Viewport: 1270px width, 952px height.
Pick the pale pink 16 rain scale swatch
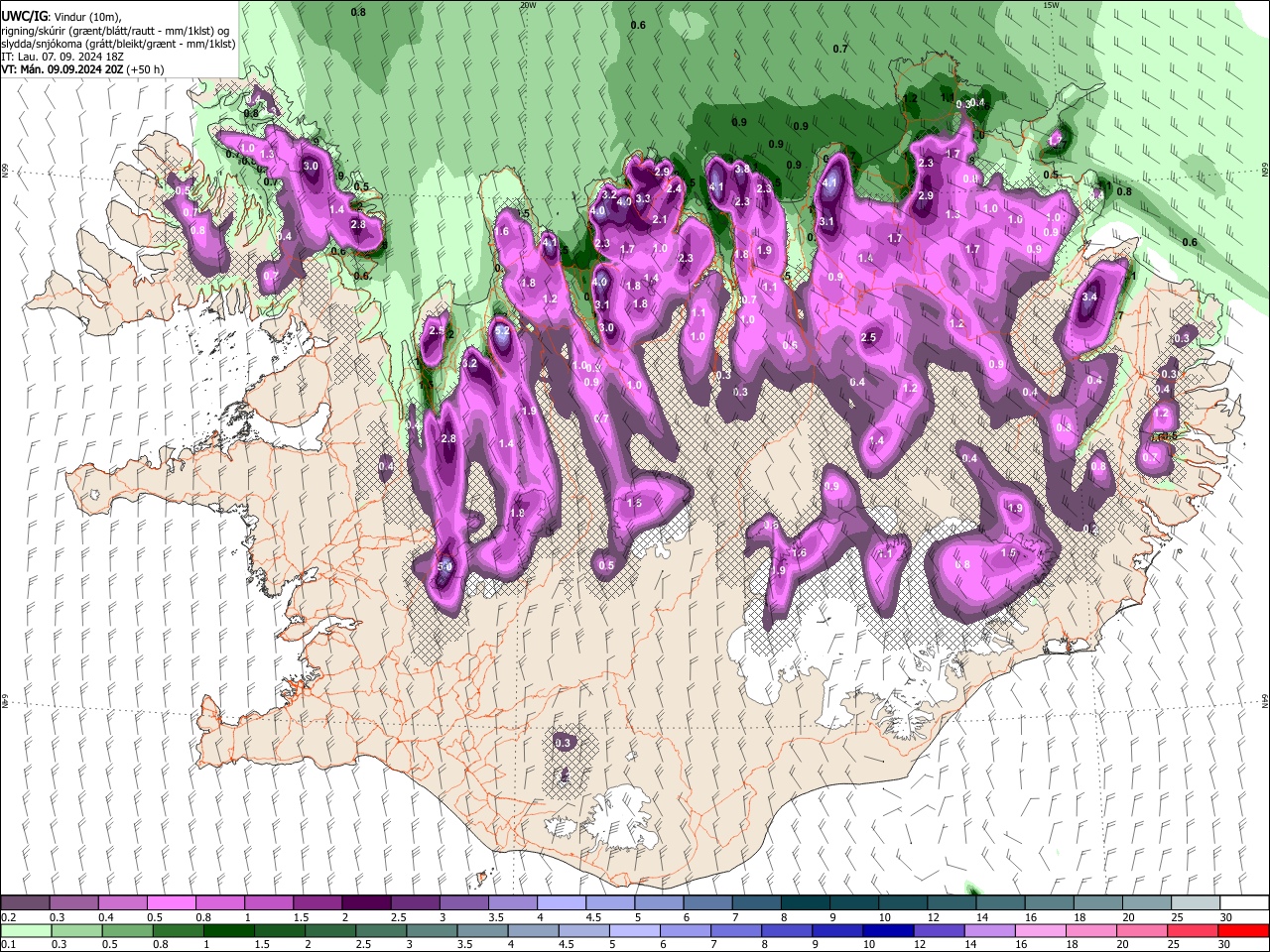pyautogui.click(x=1040, y=930)
